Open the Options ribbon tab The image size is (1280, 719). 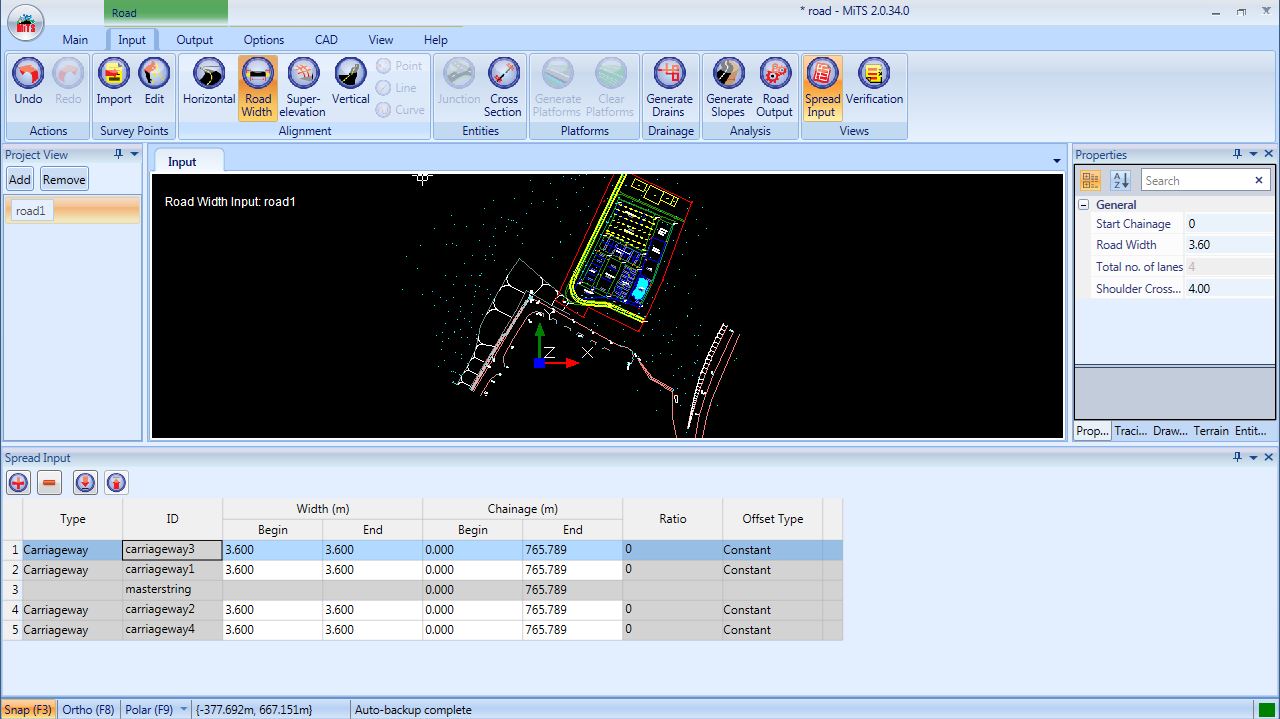pos(264,40)
